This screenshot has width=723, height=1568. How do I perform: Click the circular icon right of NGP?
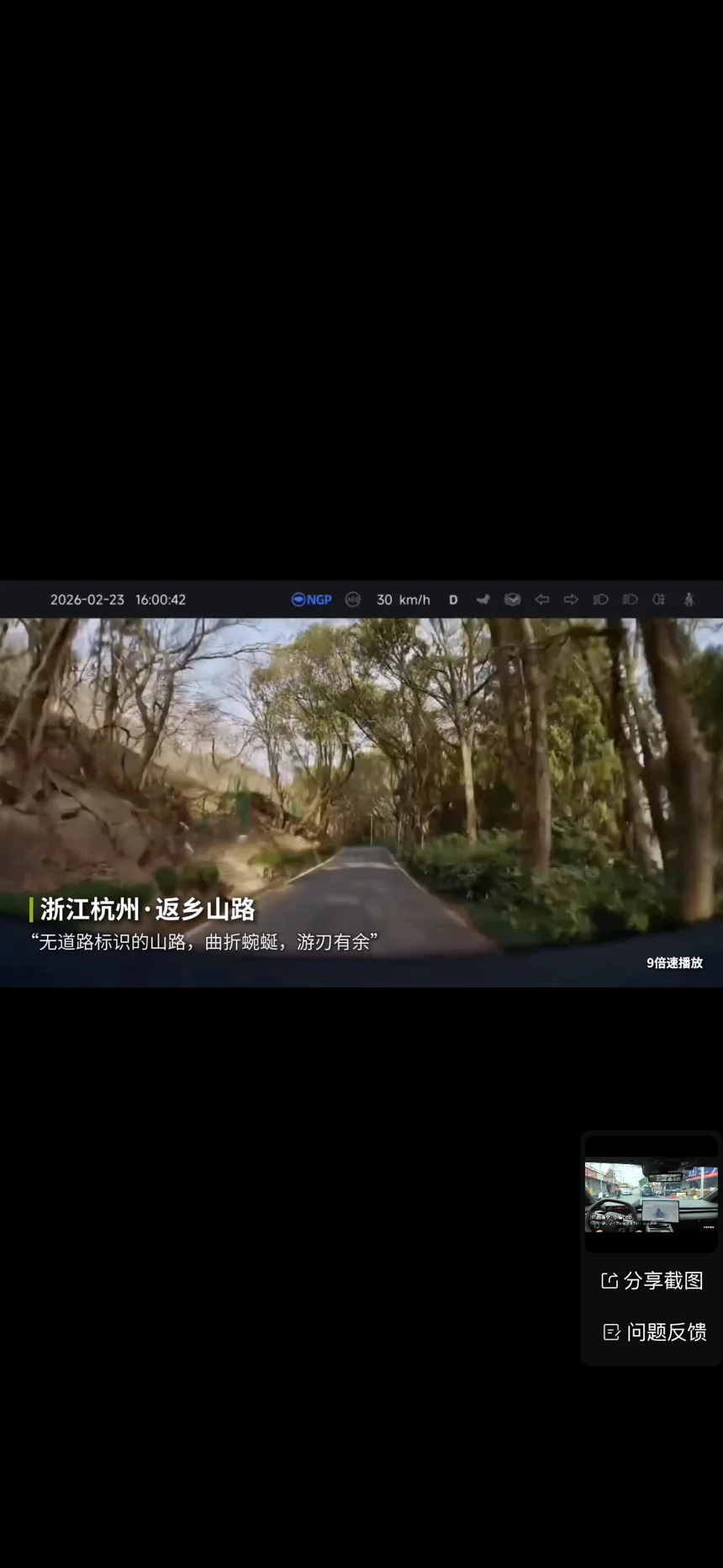click(353, 600)
